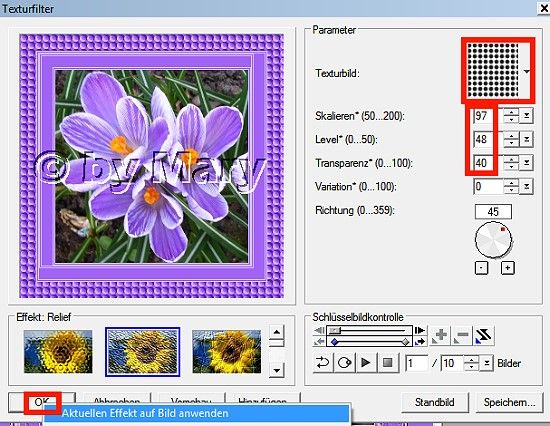Stop the animation playback

pyautogui.click(x=388, y=362)
